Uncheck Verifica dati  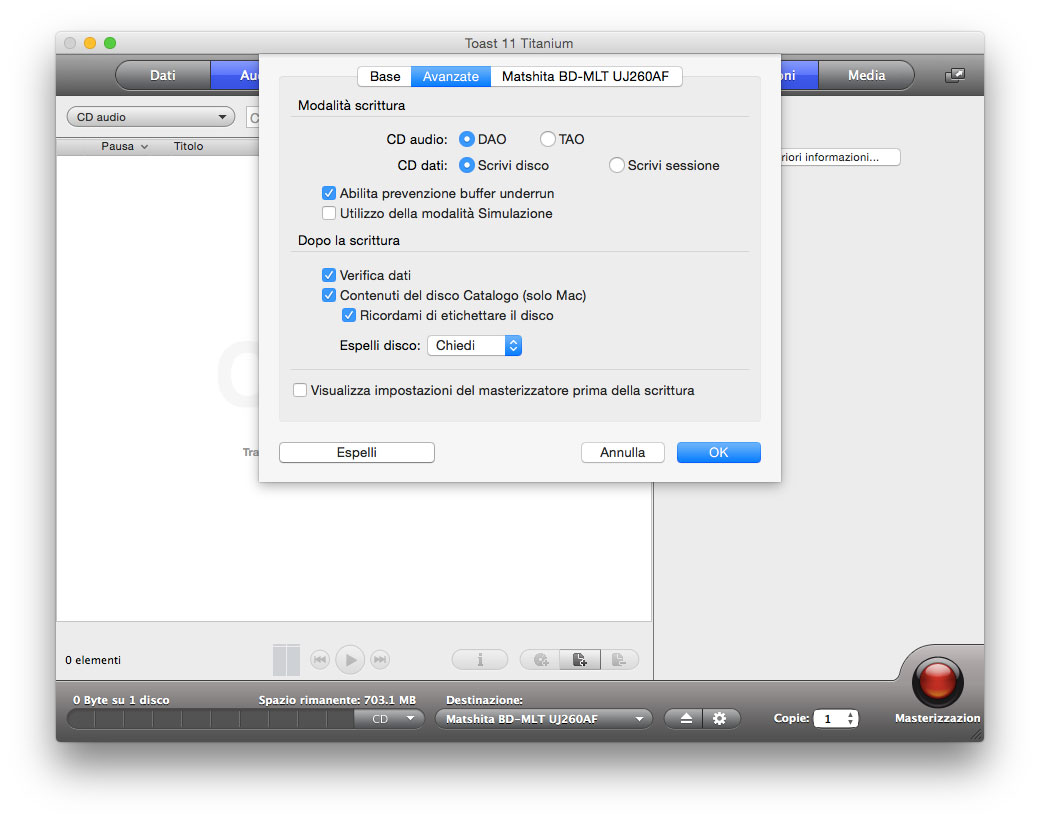[x=328, y=275]
